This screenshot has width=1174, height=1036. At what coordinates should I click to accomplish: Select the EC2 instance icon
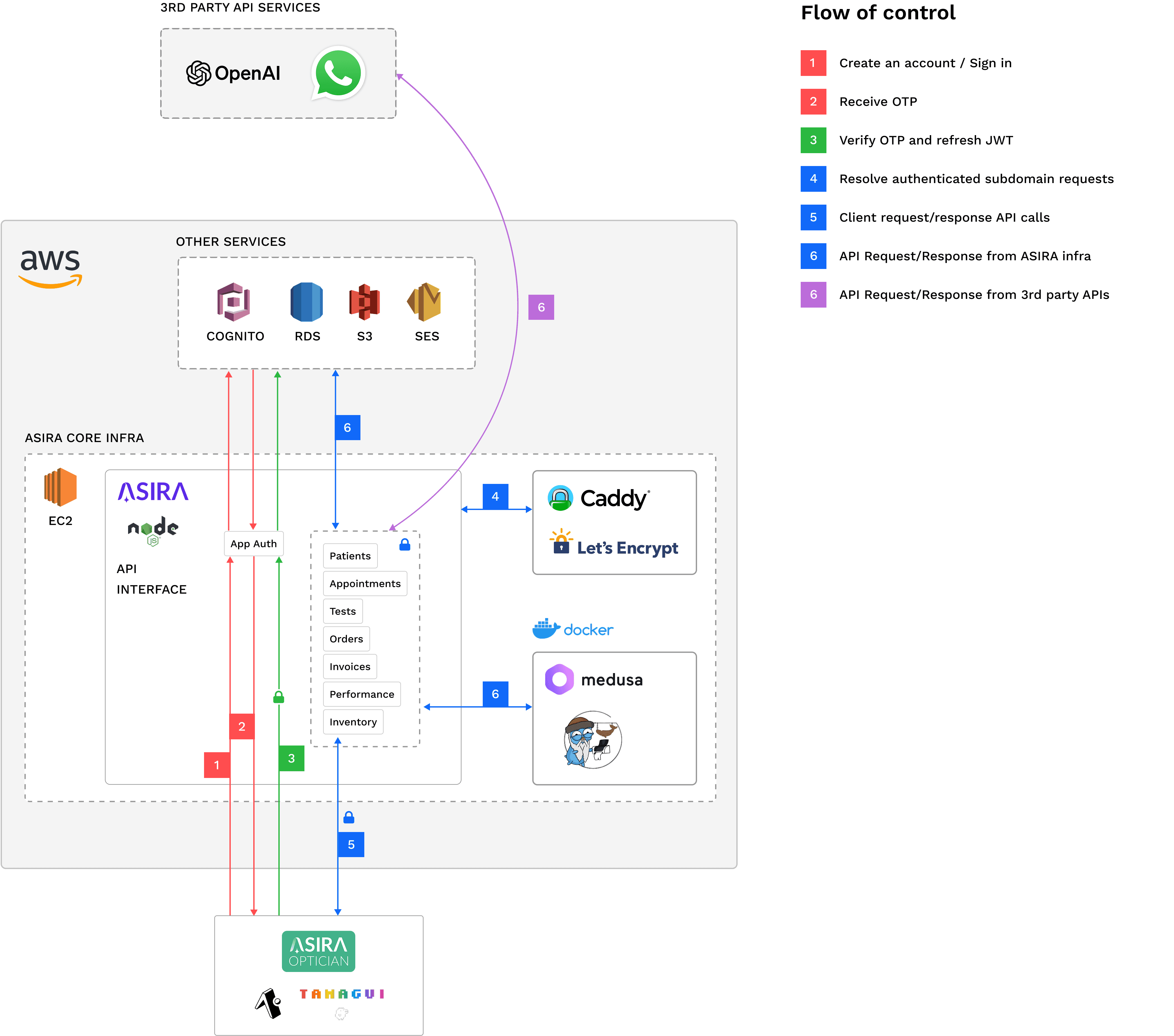60,487
